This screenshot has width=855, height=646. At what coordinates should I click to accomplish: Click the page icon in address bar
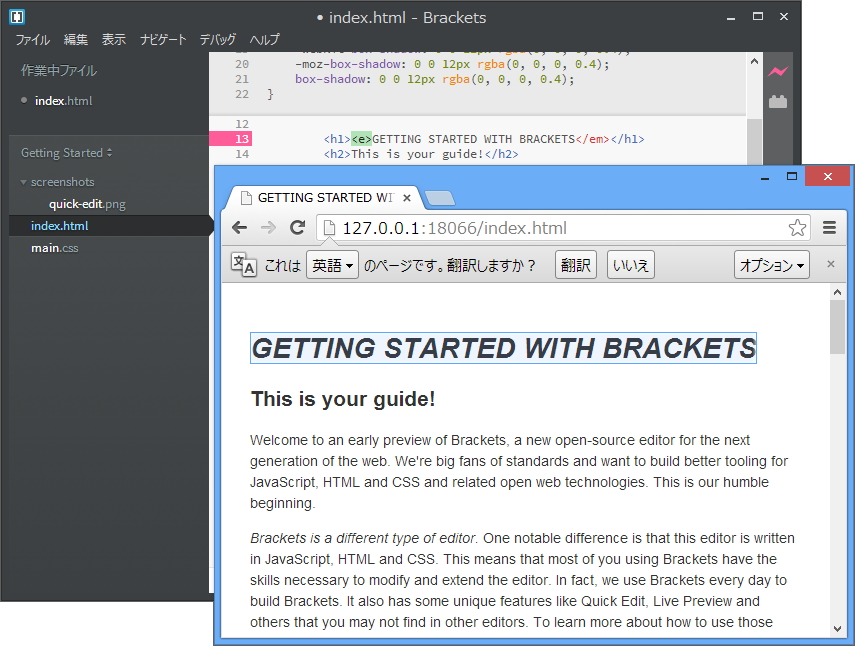pyautogui.click(x=329, y=228)
